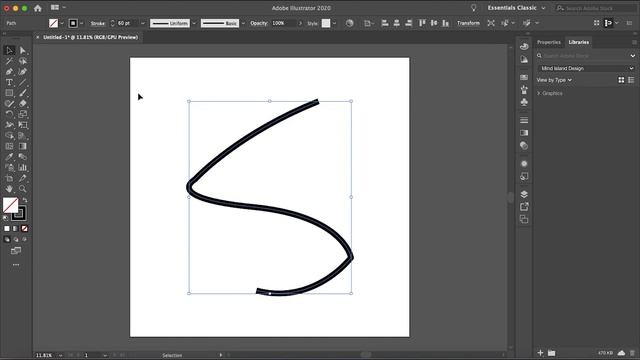Click Horizontal Align Left button

point(384,23)
